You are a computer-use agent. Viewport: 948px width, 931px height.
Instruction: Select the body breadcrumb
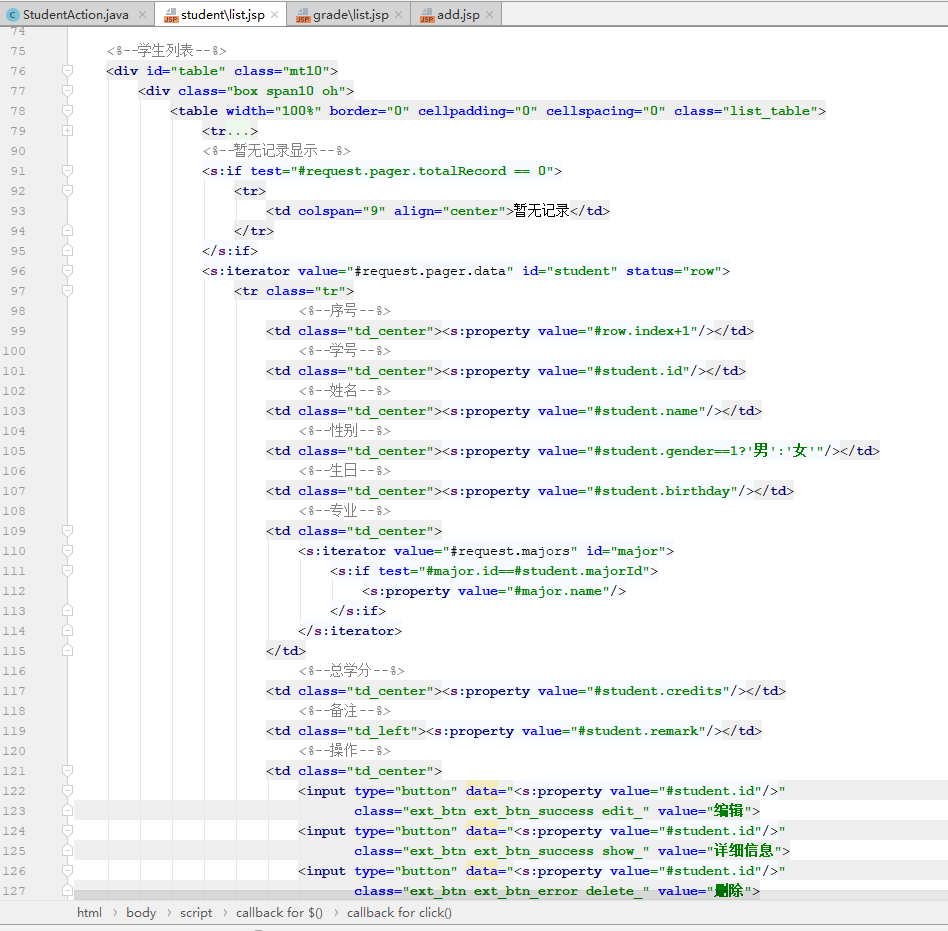pyautogui.click(x=141, y=912)
